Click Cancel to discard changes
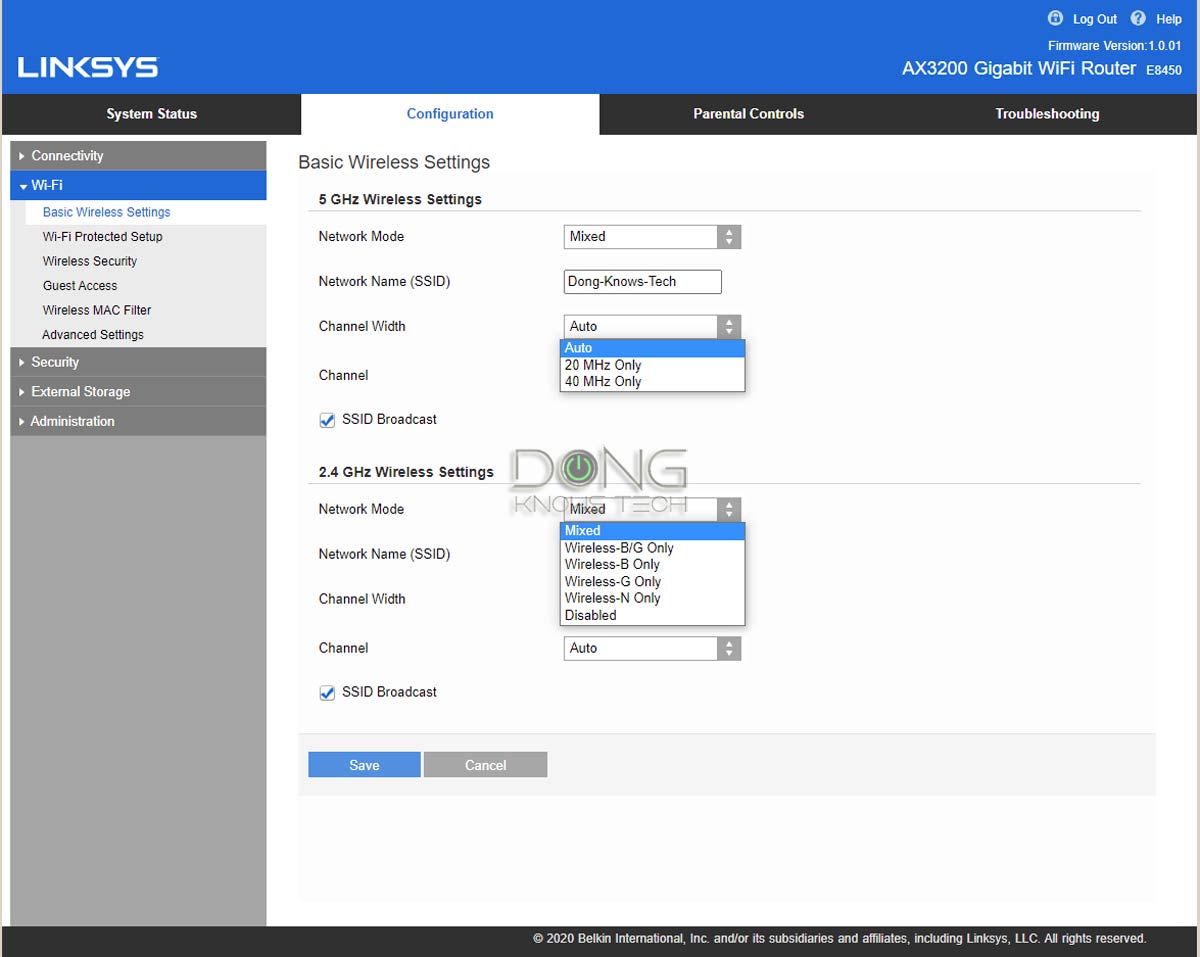Screen dimensions: 1200x957 click(x=486, y=764)
